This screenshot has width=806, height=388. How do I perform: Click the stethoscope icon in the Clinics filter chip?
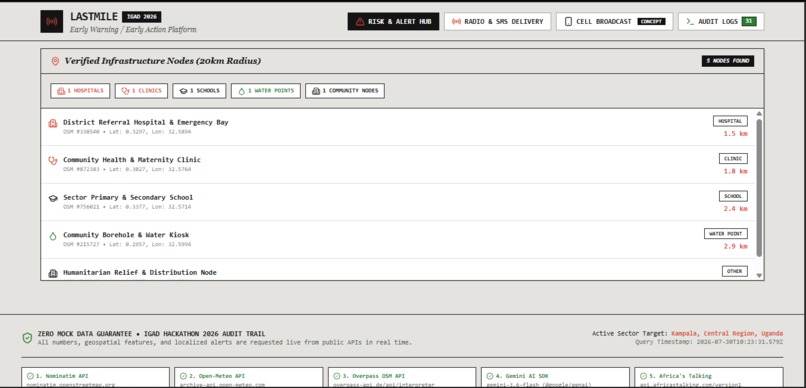coord(125,91)
